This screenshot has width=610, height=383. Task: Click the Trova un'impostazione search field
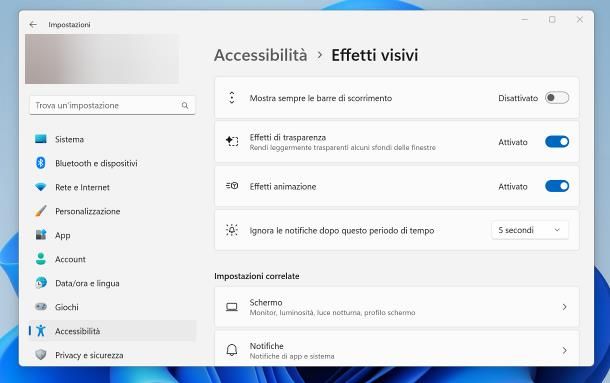point(112,105)
